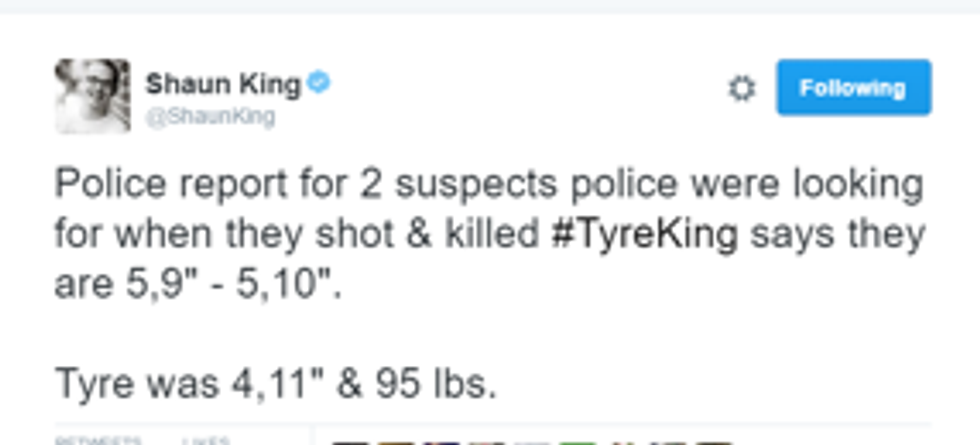Click the RETWEETS count label
The width and height of the screenshot is (980, 445).
(97, 440)
